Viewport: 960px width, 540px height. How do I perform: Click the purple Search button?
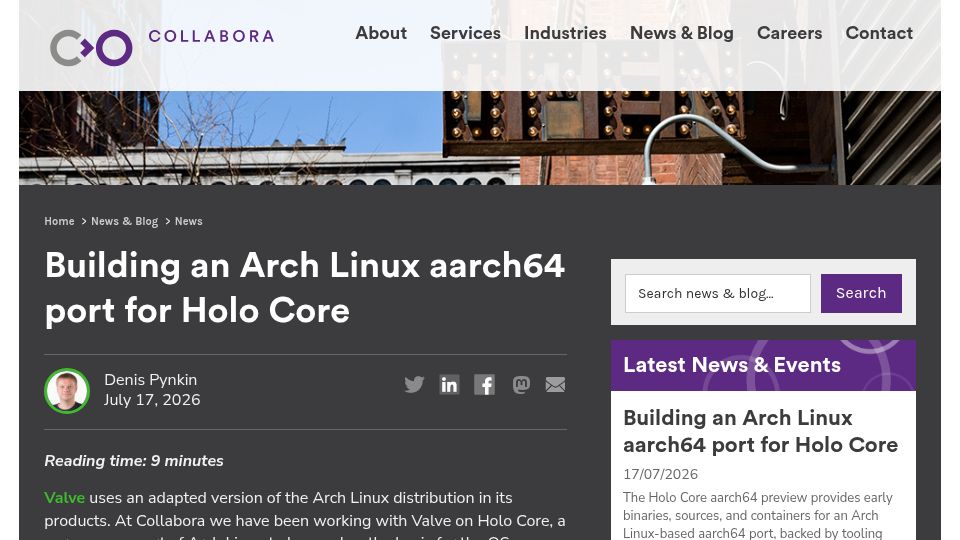tap(861, 293)
